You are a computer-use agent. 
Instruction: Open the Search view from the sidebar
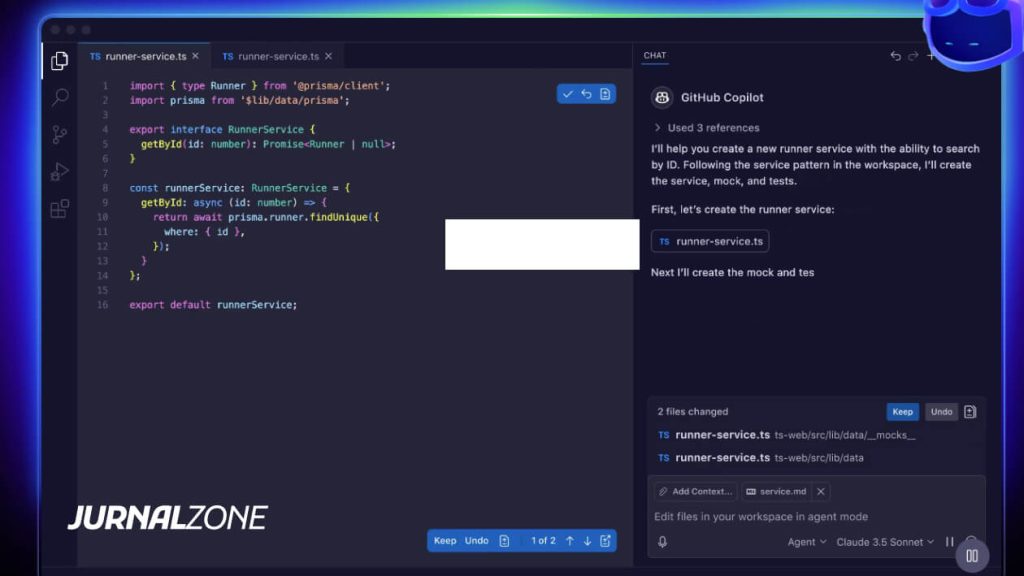click(59, 97)
